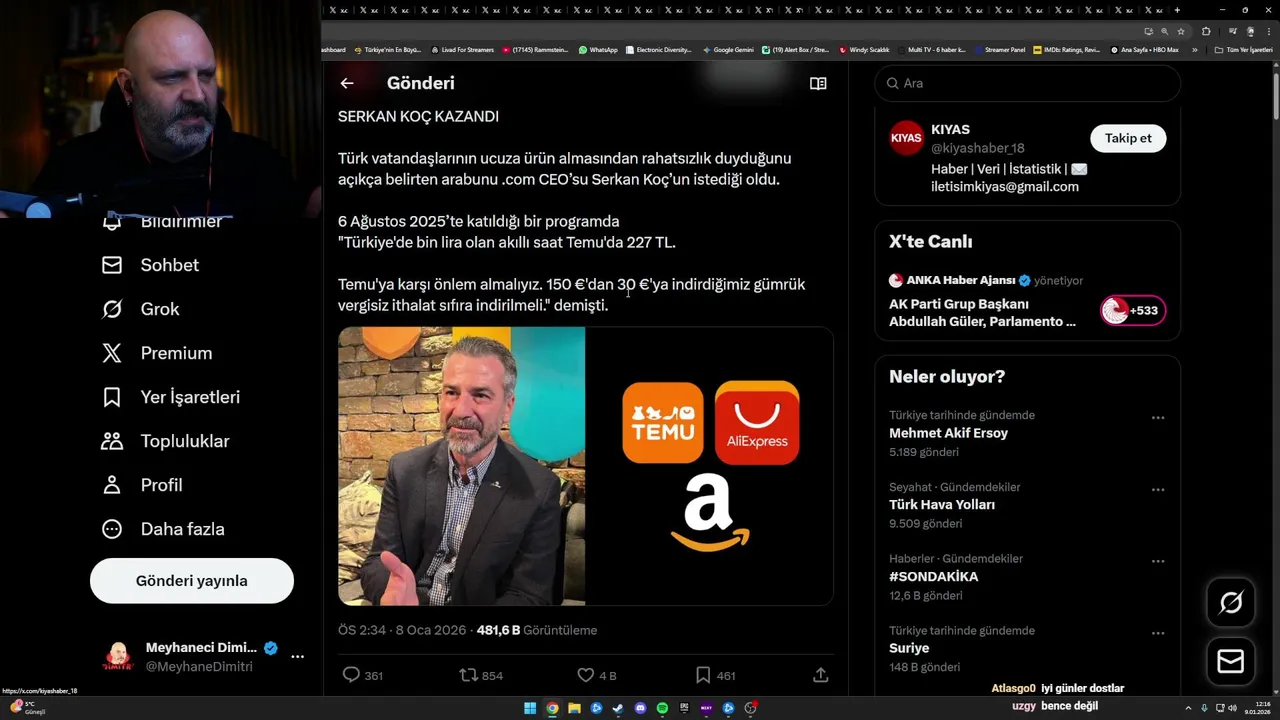Open Steam from the taskbar
The width and height of the screenshot is (1280, 720).
618,708
